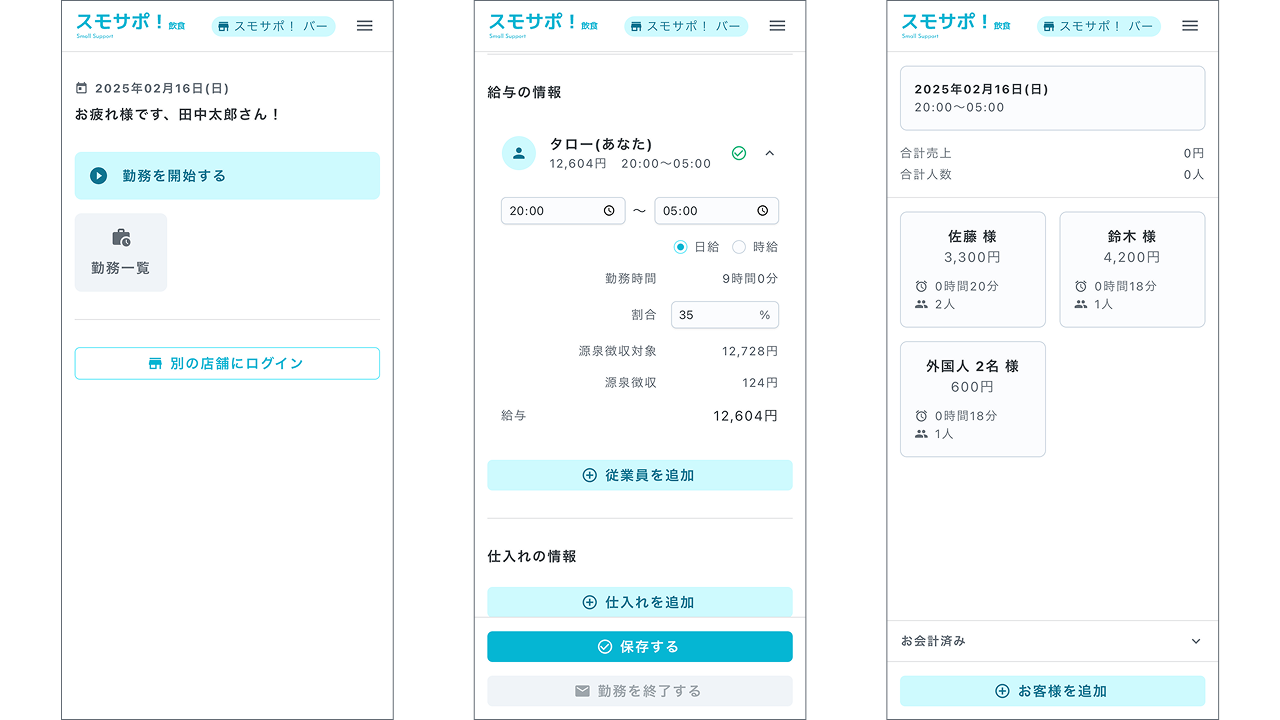This screenshot has width=1280, height=720.
Task: Select the 時給 radio button
Action: click(x=739, y=247)
